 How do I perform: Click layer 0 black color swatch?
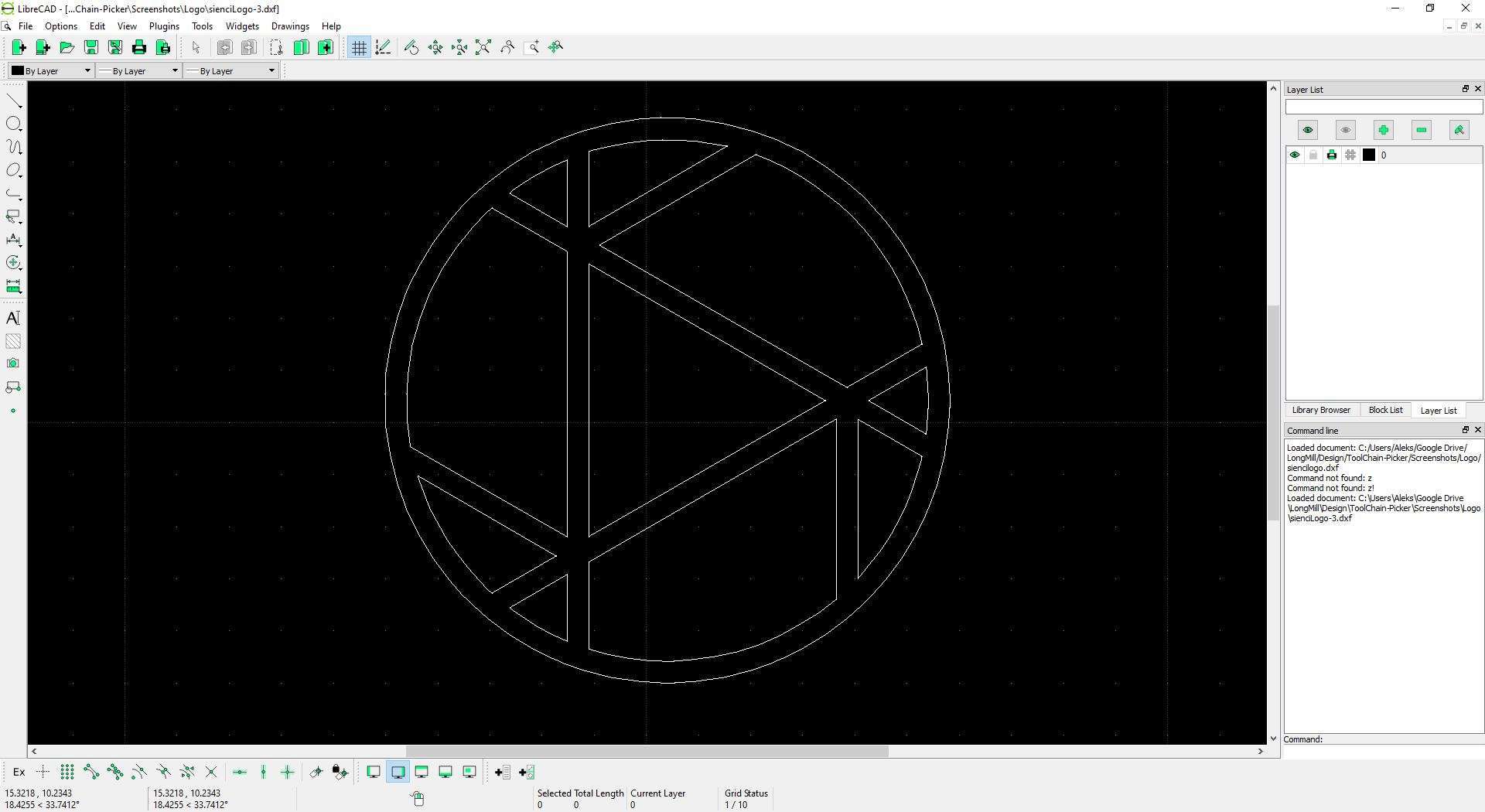[1369, 155]
